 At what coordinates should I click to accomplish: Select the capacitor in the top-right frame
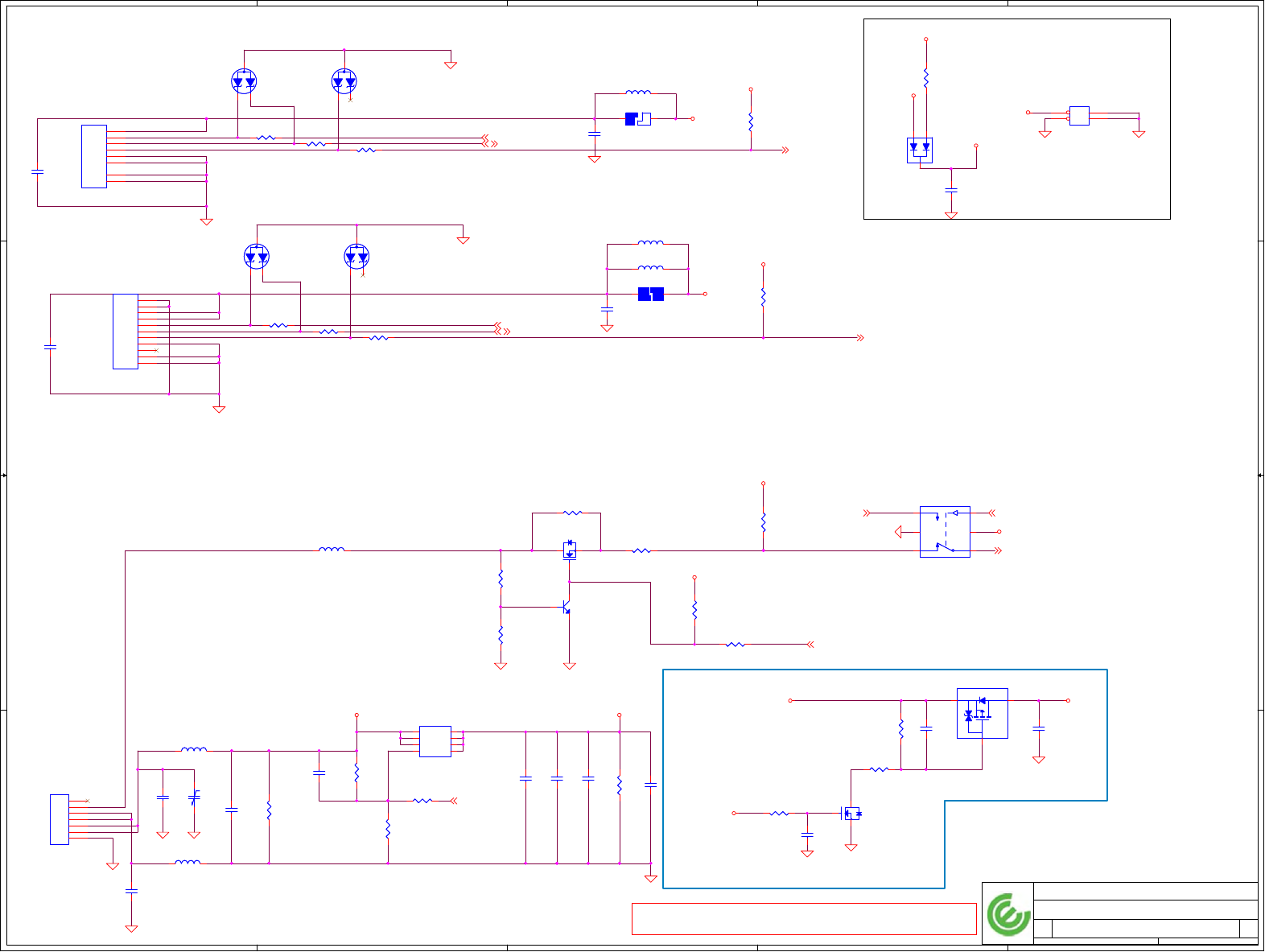951,191
